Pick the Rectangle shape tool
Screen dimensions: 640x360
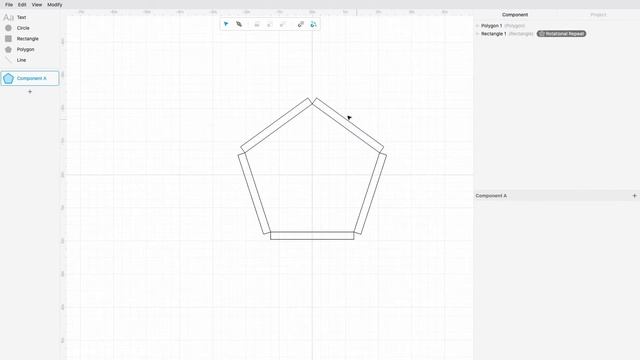22,38
